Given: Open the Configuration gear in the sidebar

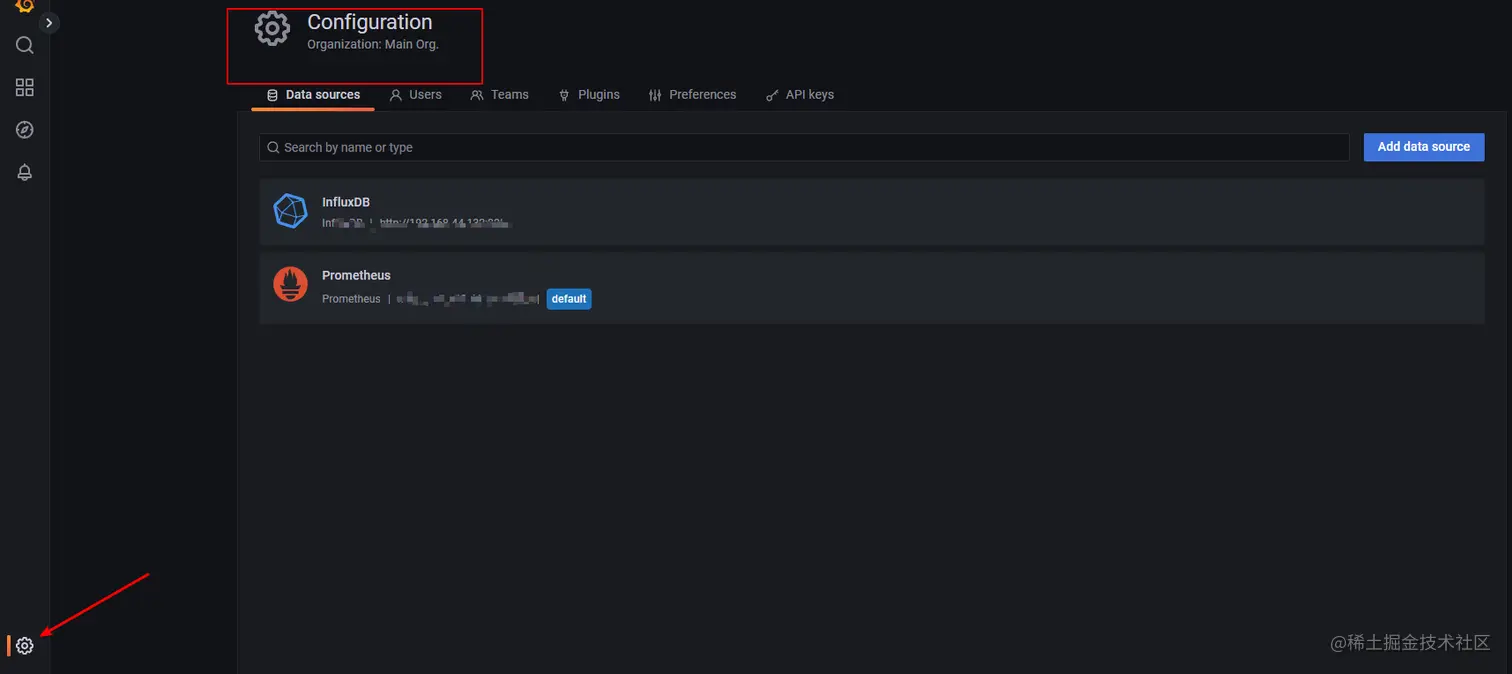Looking at the screenshot, I should click(25, 646).
